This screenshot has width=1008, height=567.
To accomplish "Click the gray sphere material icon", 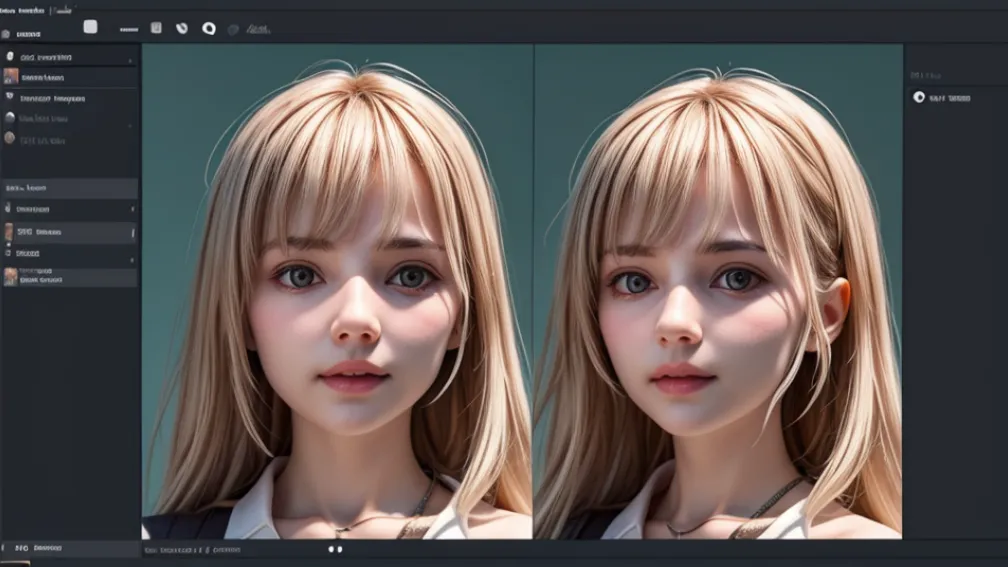I will [x=10, y=118].
